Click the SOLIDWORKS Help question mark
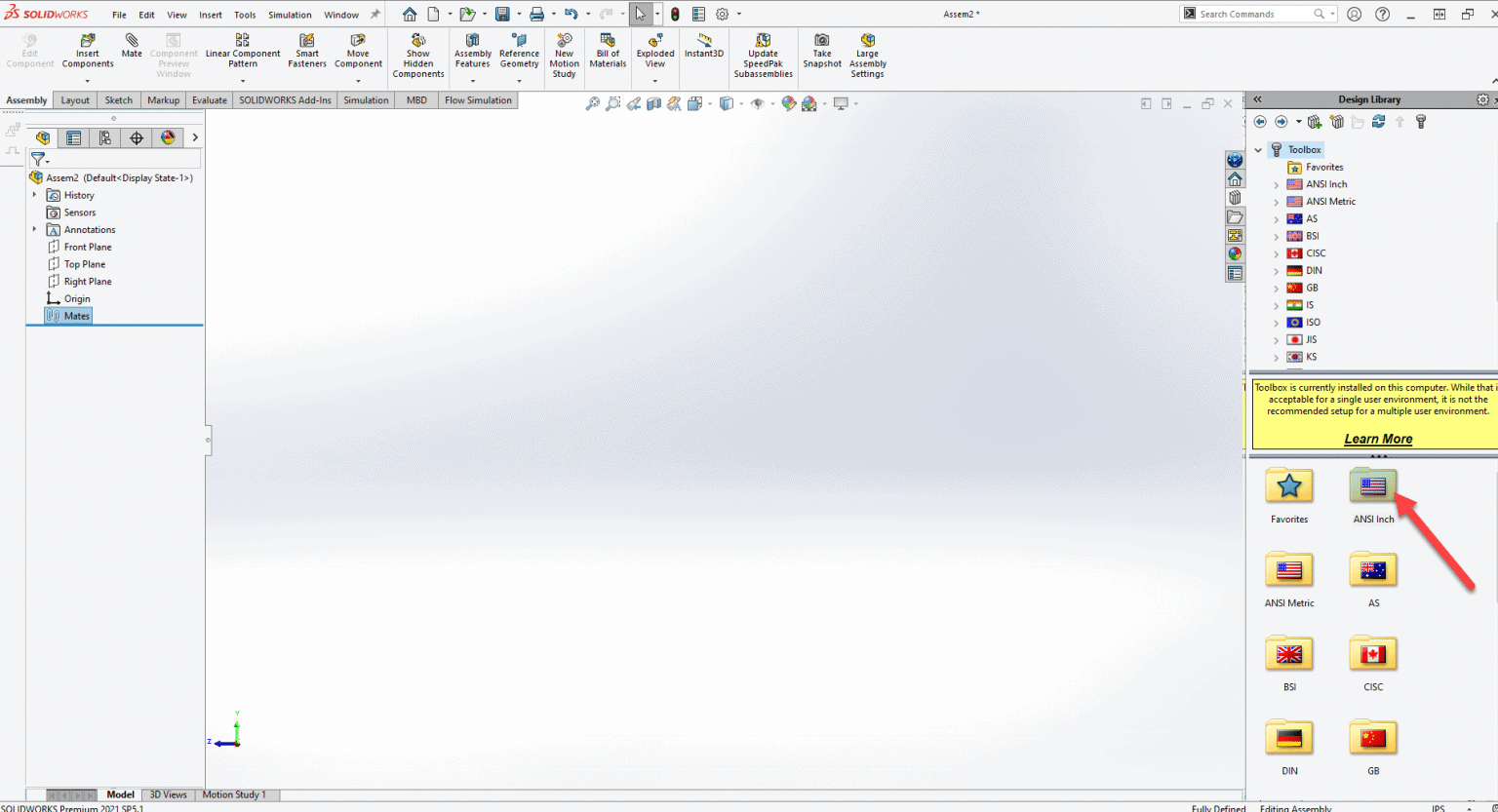Viewport: 1498px width, 812px height. [x=1382, y=15]
